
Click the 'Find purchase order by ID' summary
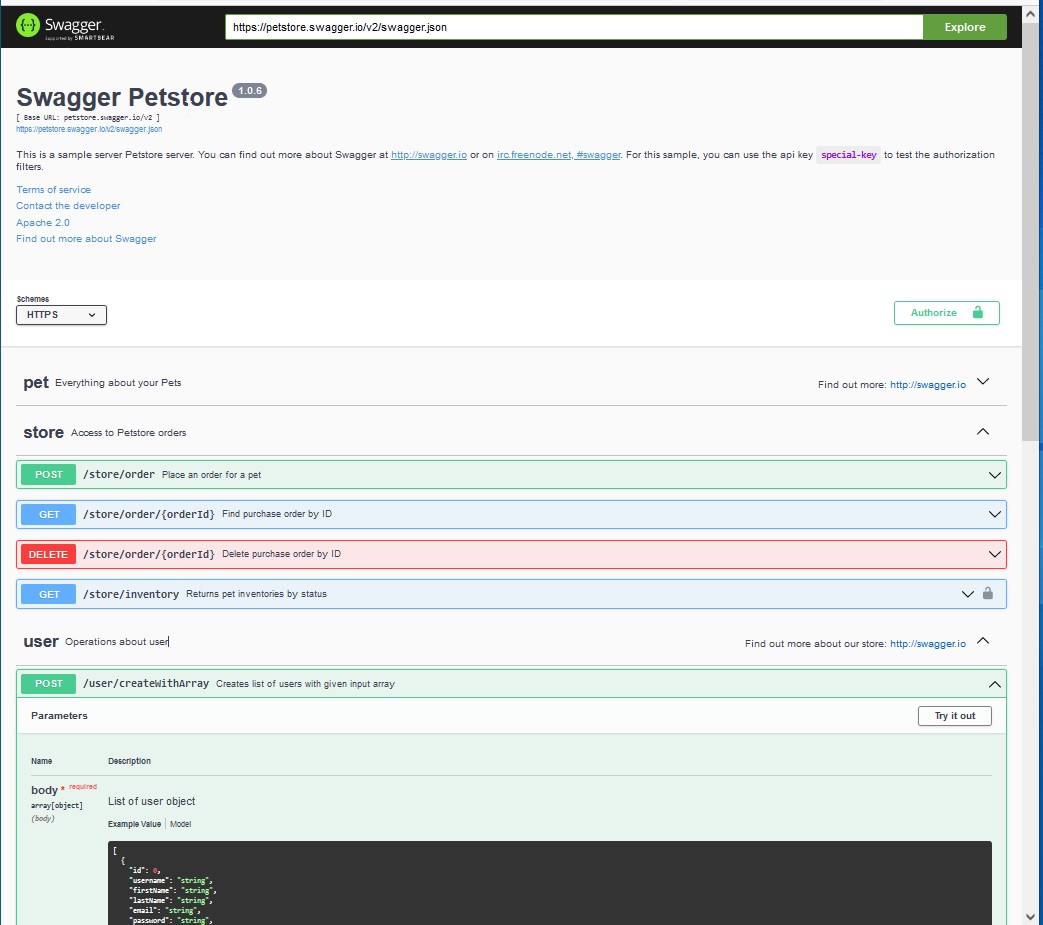[x=277, y=514]
